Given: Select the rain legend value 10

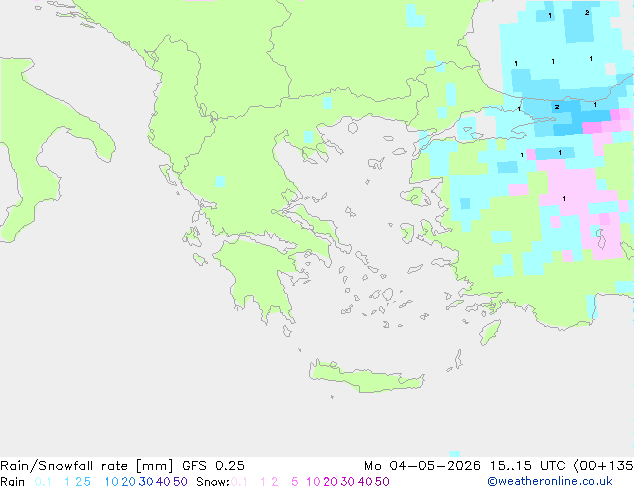Looking at the screenshot, I should click(x=112, y=482).
